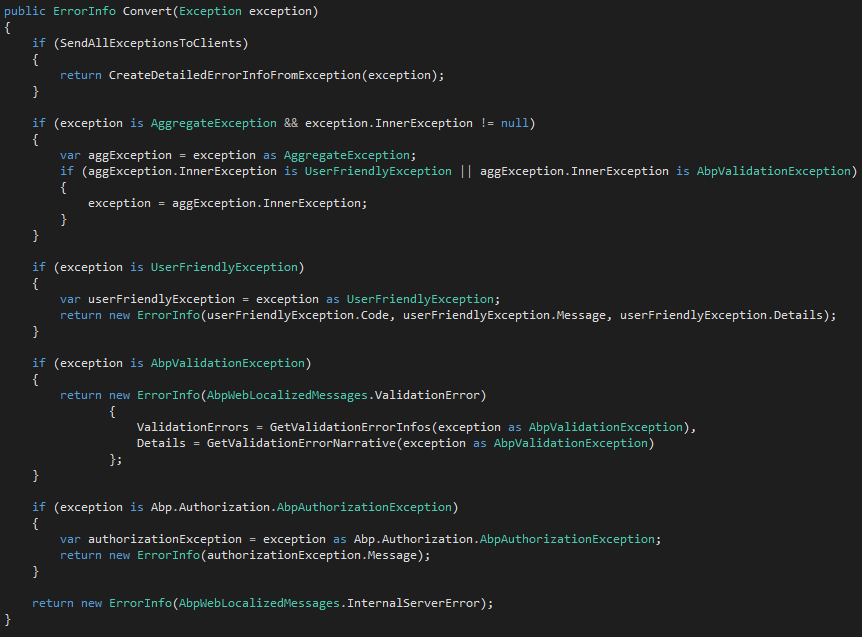Click userFriendlyException.Details argument

coord(721,315)
